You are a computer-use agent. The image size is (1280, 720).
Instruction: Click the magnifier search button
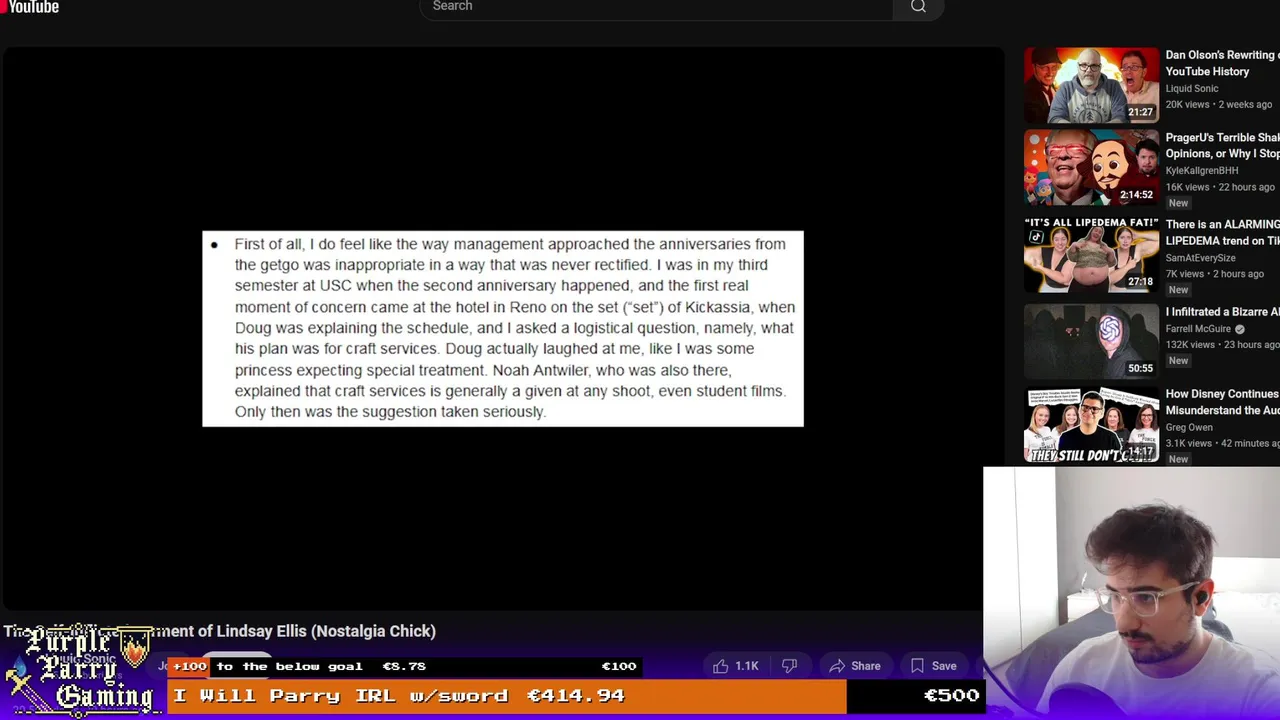point(918,7)
